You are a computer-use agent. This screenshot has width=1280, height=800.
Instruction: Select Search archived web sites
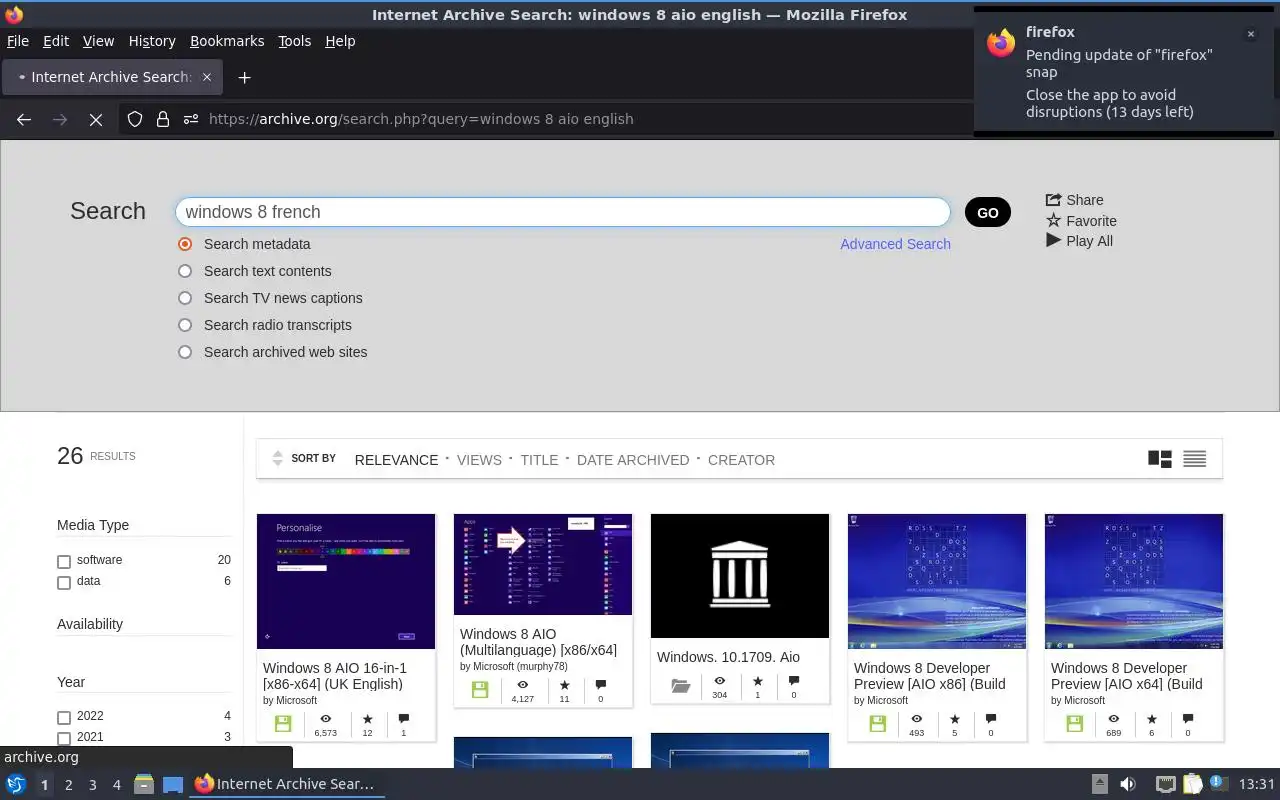(x=185, y=352)
